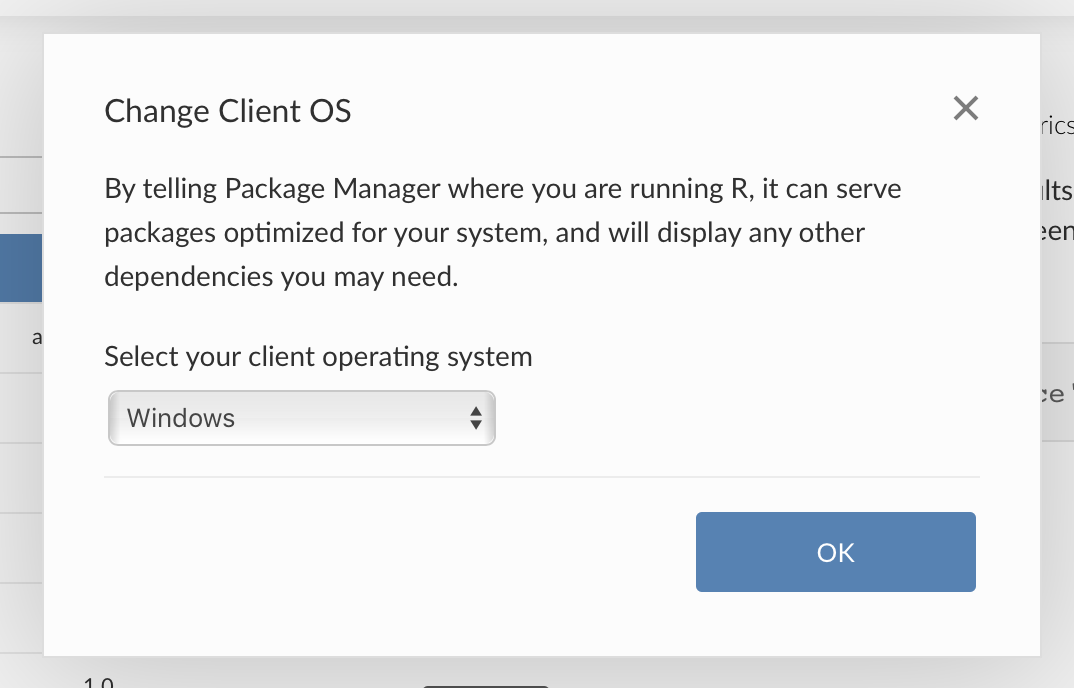Click the divider line above the OK button

[541, 477]
